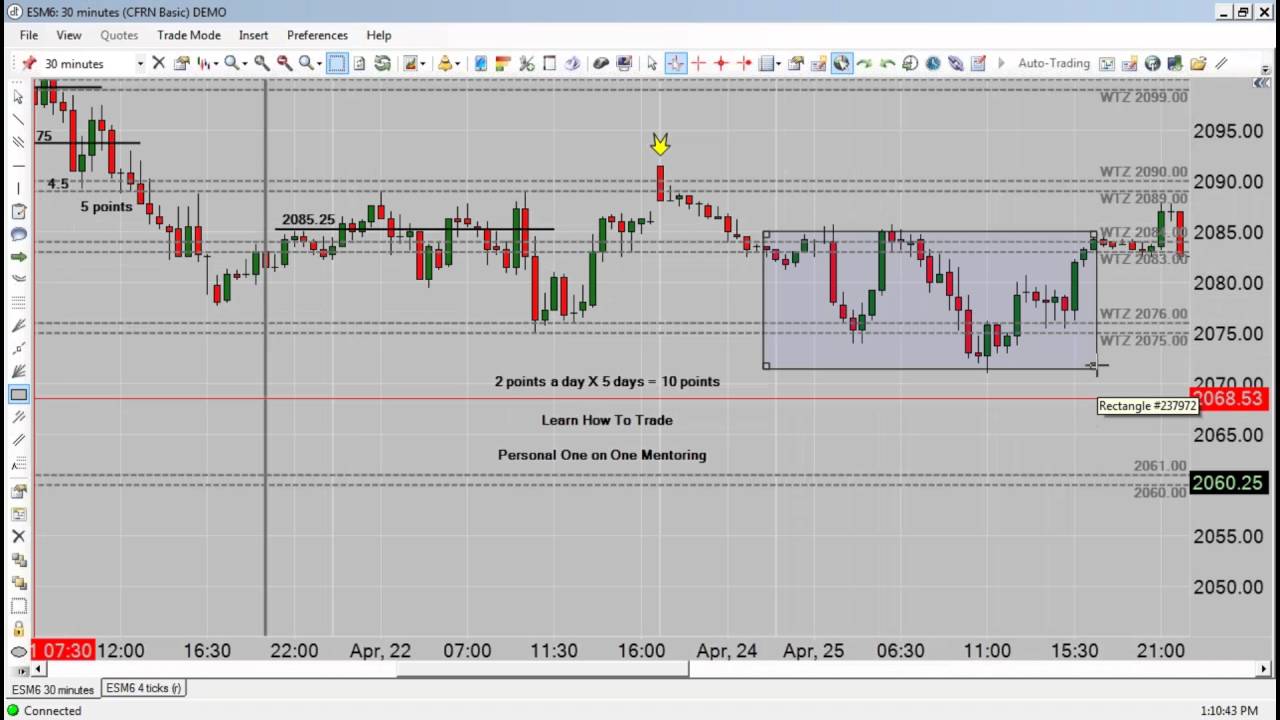Viewport: 1280px width, 720px height.
Task: Toggle the yellow padlock lock drawings icon
Action: (18, 629)
